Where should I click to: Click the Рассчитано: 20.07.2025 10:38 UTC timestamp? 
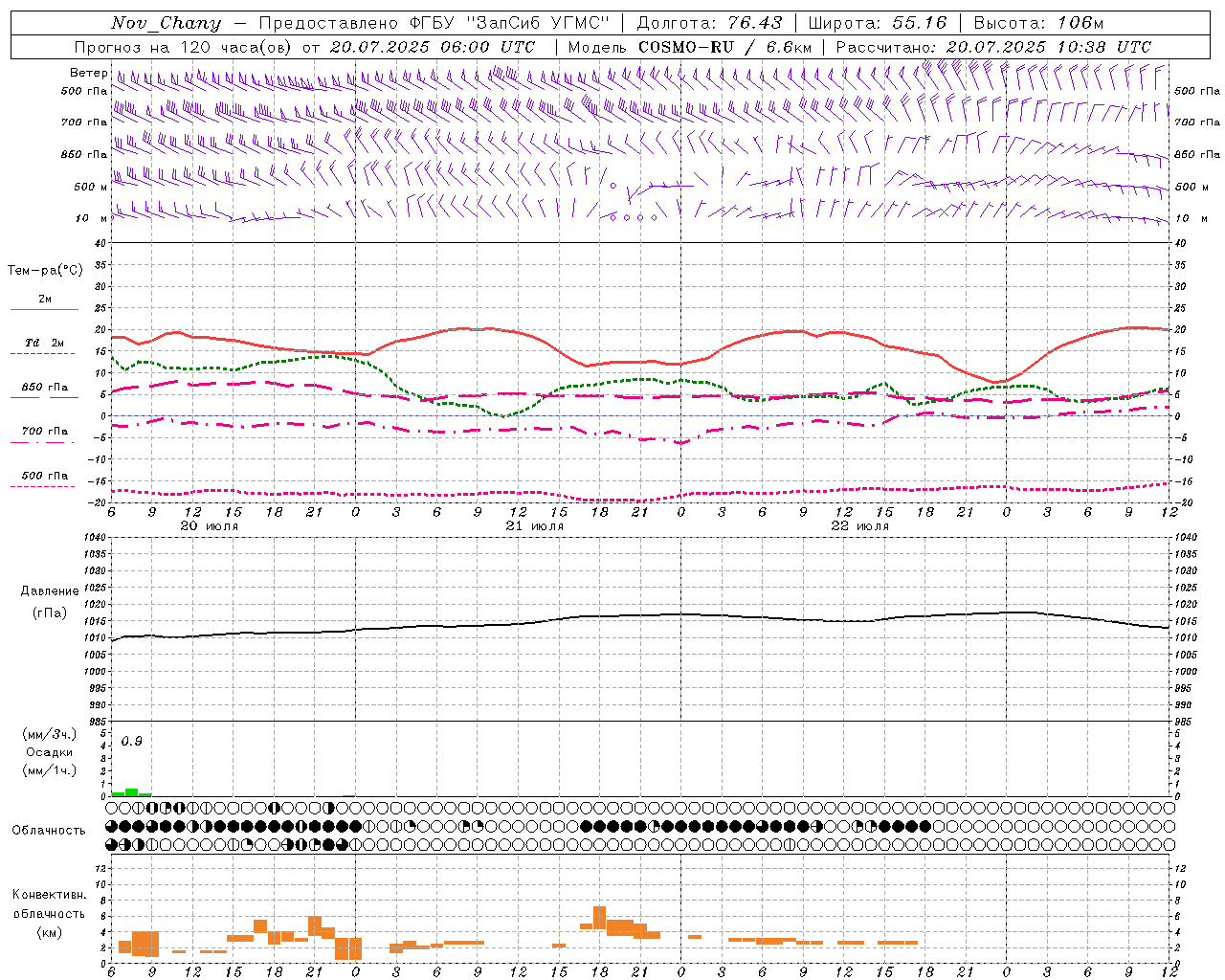pyautogui.click(x=993, y=47)
